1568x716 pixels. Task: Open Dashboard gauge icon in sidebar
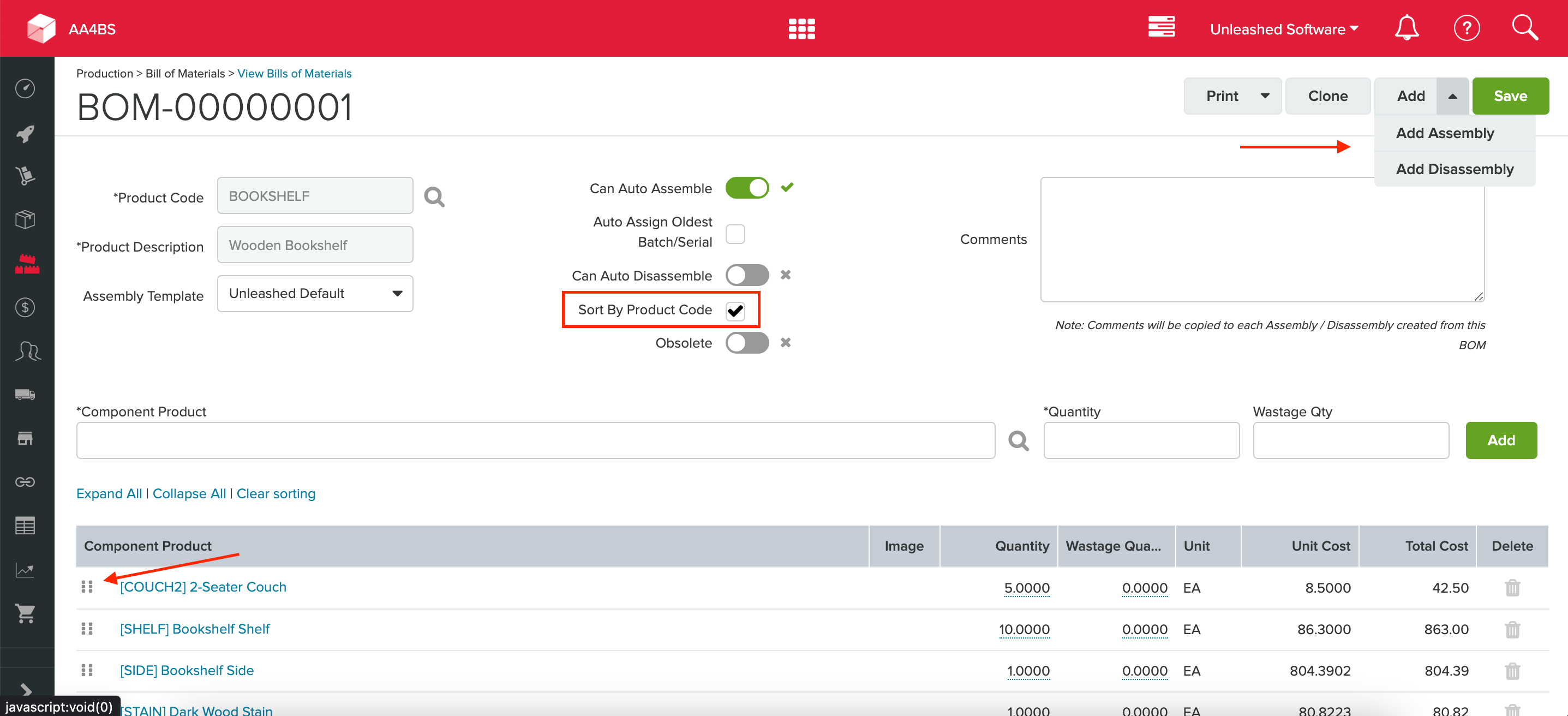(x=25, y=88)
